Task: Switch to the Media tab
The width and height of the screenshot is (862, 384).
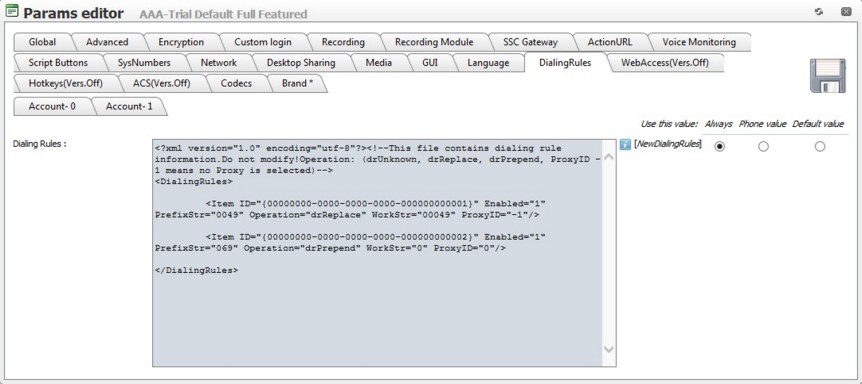Action: pos(379,63)
